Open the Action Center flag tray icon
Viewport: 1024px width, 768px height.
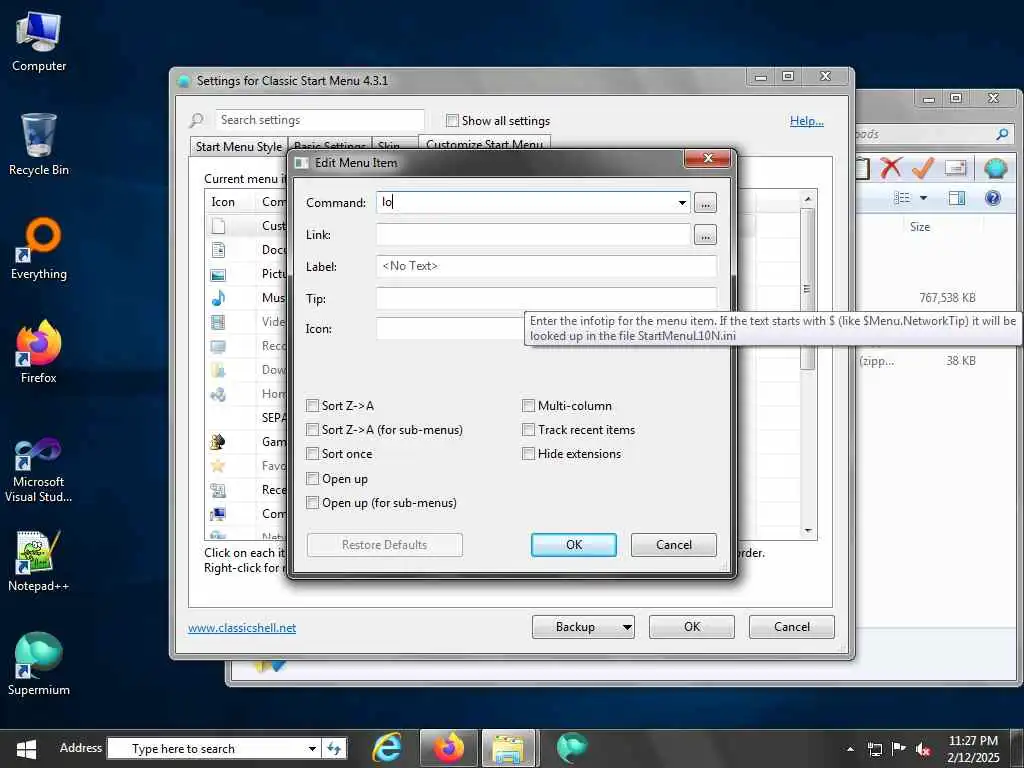tap(899, 749)
